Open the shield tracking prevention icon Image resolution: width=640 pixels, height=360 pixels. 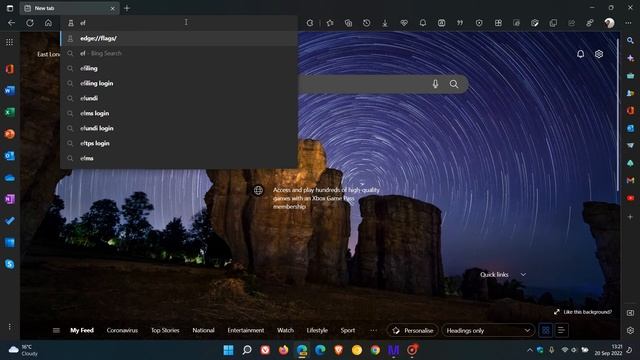(x=479, y=23)
